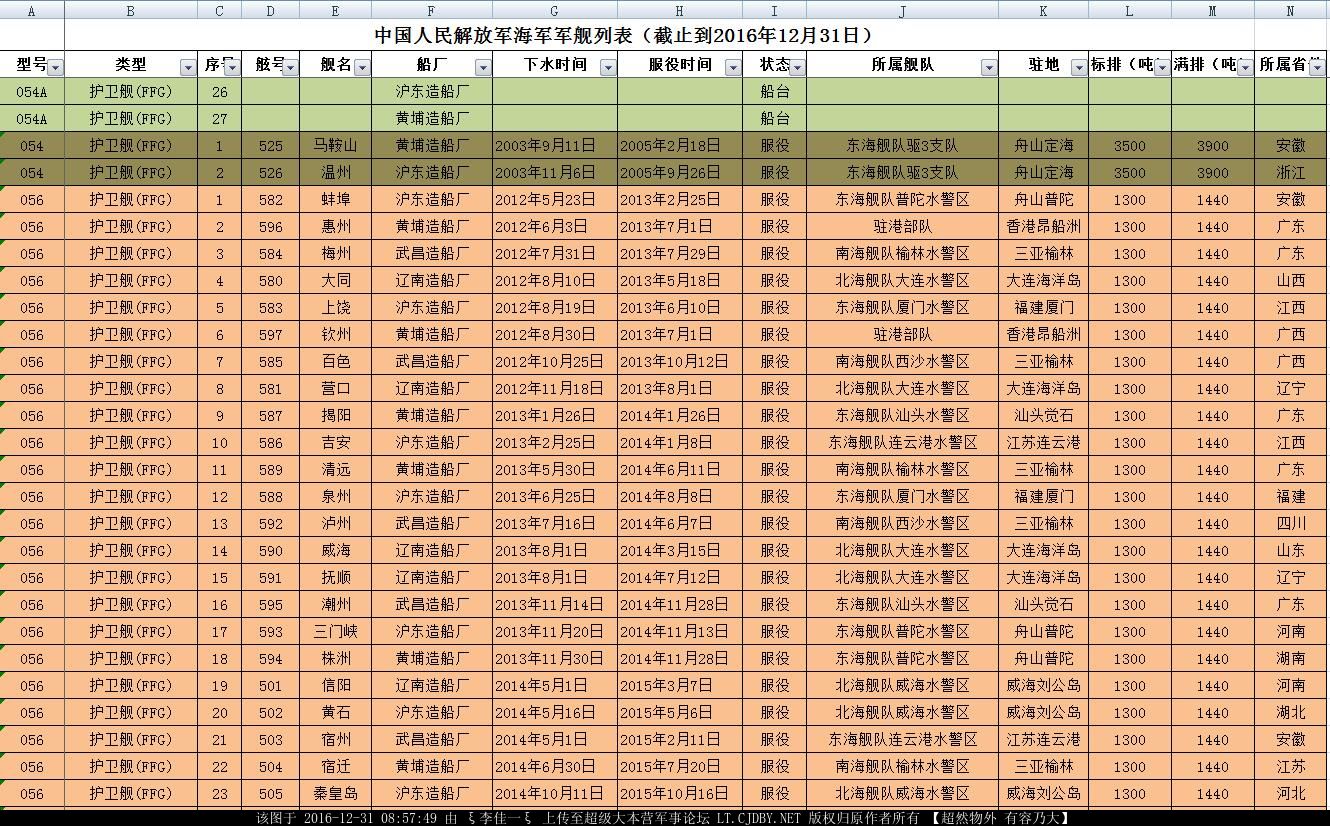
Task: Select sequence number cell 16
Action: [x=220, y=604]
